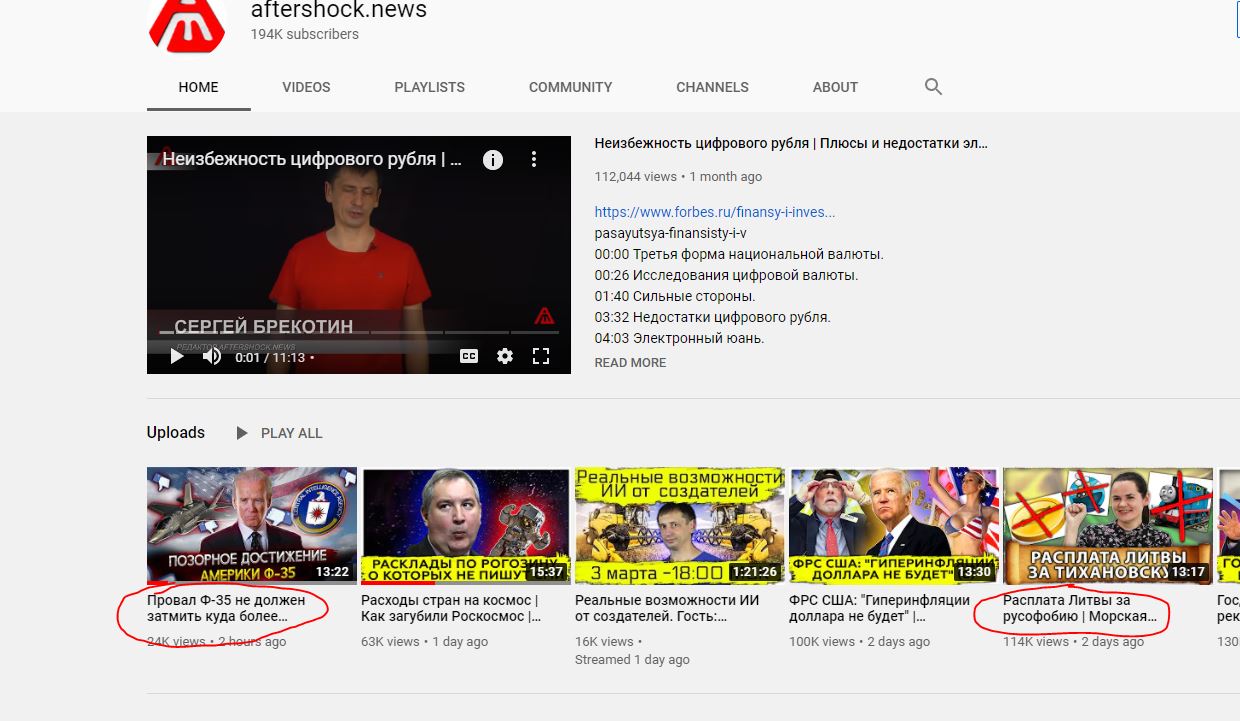Click the title 'Расплата Литвы за русофобию'
Screen dimensions: 1240x721
pyautogui.click(x=1081, y=608)
